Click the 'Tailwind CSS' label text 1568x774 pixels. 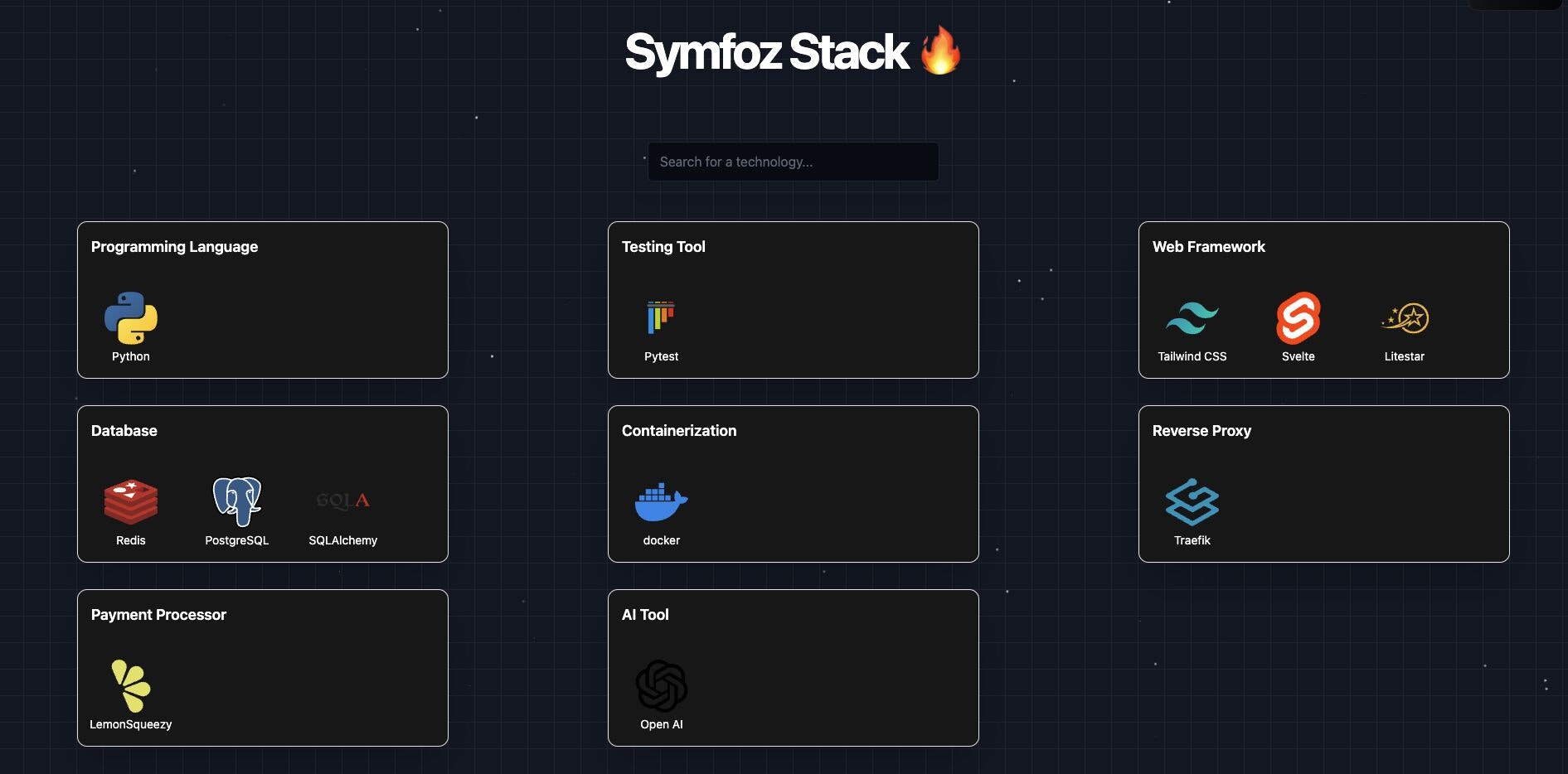(1192, 356)
